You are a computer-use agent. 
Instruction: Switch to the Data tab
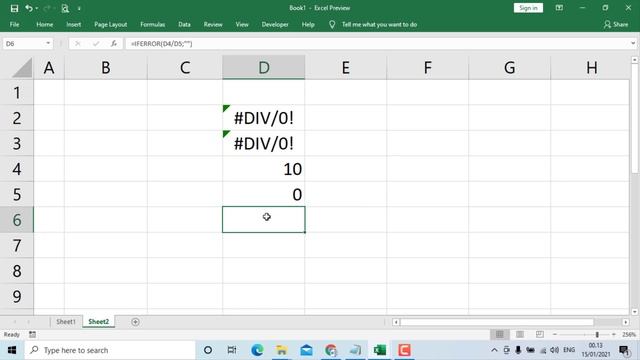pyautogui.click(x=184, y=24)
